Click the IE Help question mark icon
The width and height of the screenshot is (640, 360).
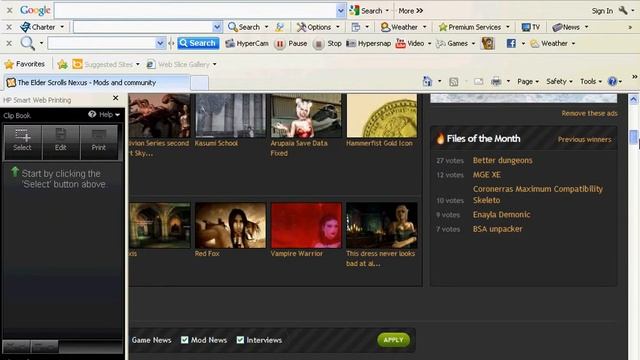click(x=612, y=81)
